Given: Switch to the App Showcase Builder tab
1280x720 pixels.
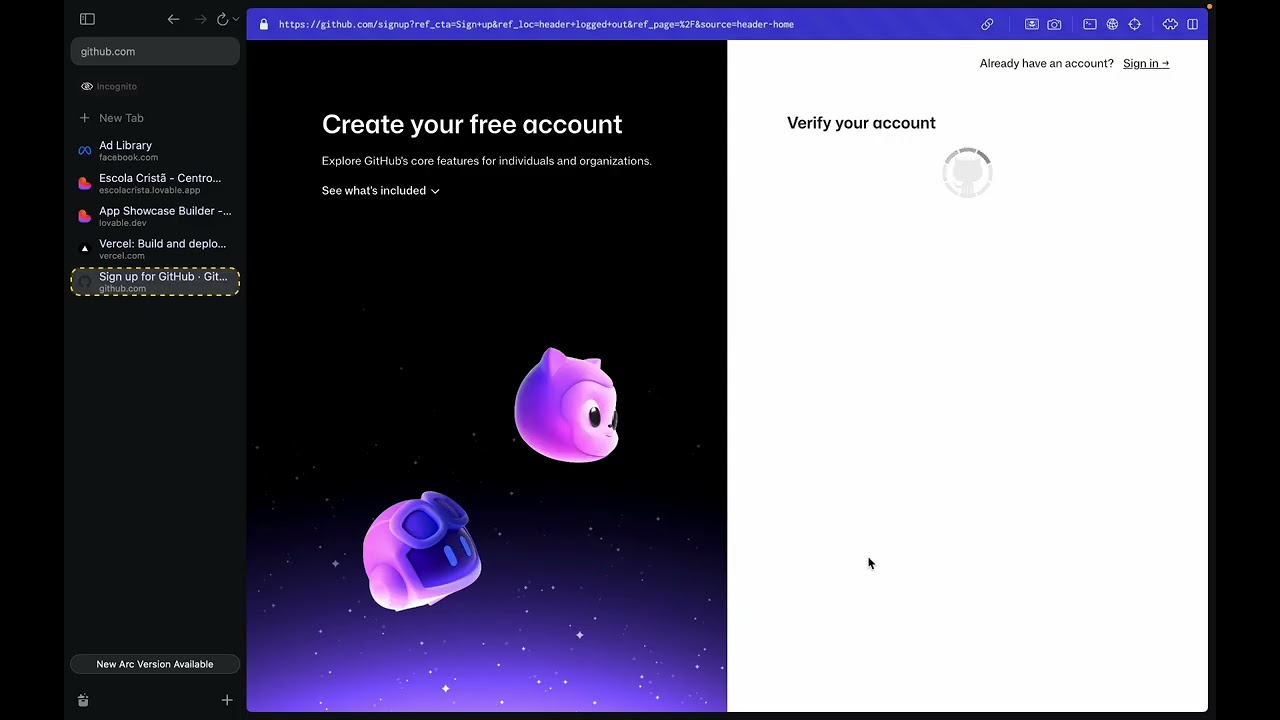Looking at the screenshot, I should [x=155, y=216].
